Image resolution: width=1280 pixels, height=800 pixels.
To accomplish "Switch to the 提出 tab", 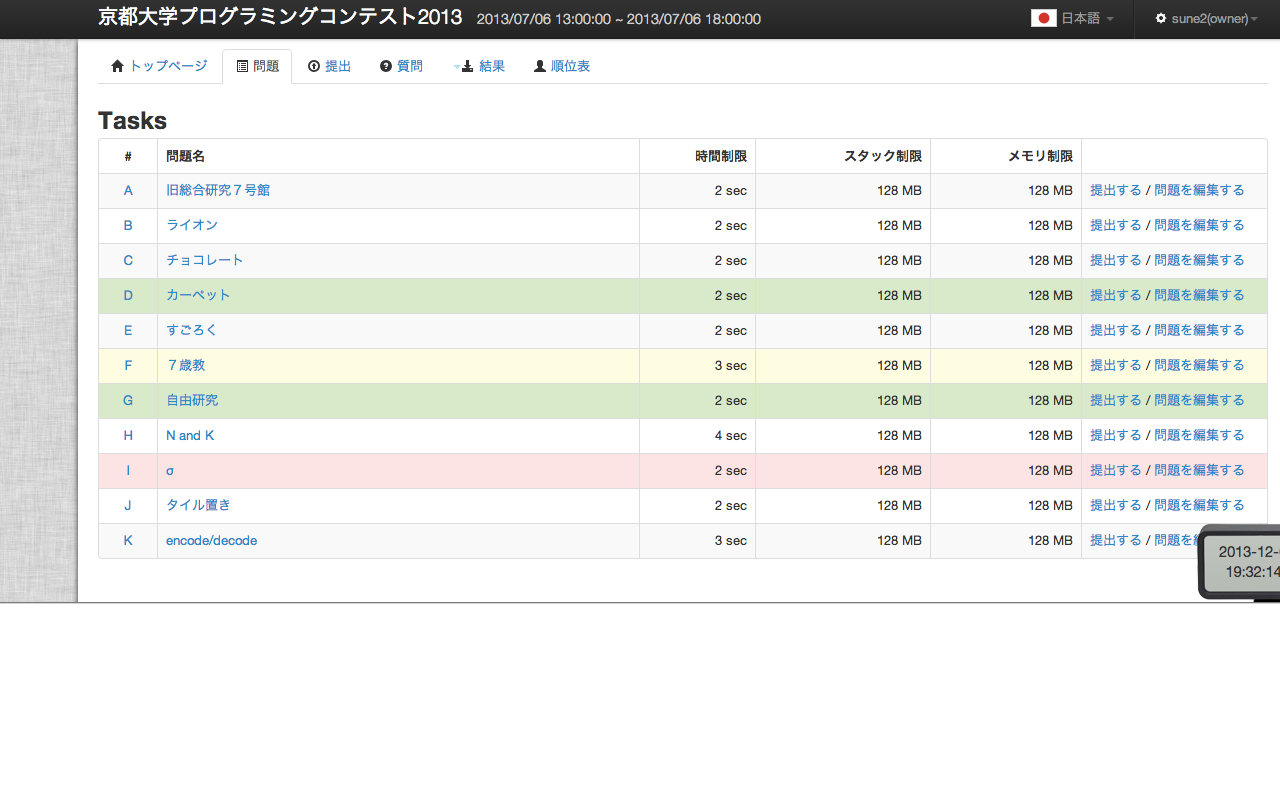I will point(330,66).
